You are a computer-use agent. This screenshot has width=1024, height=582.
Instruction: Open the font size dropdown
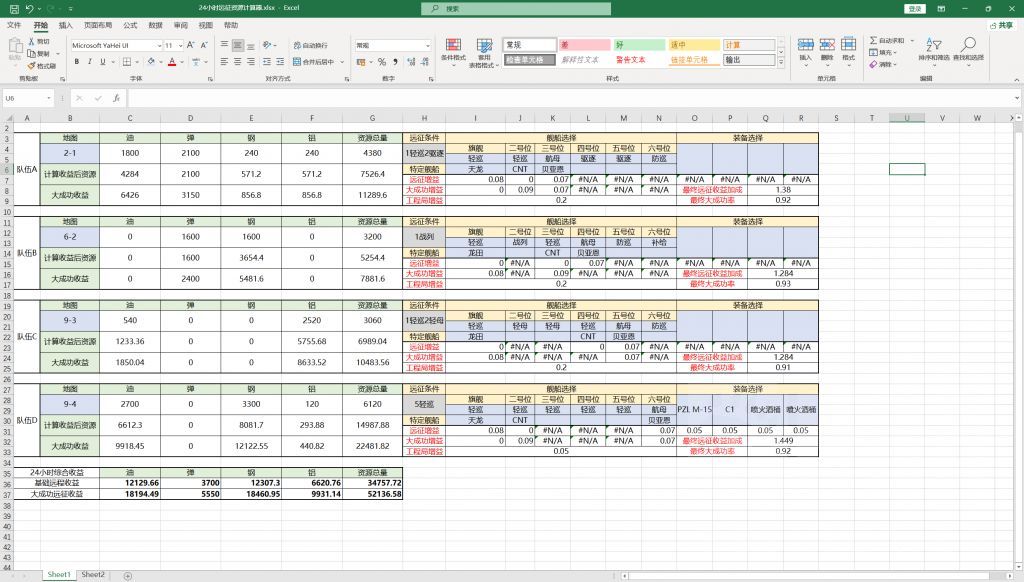(179, 46)
